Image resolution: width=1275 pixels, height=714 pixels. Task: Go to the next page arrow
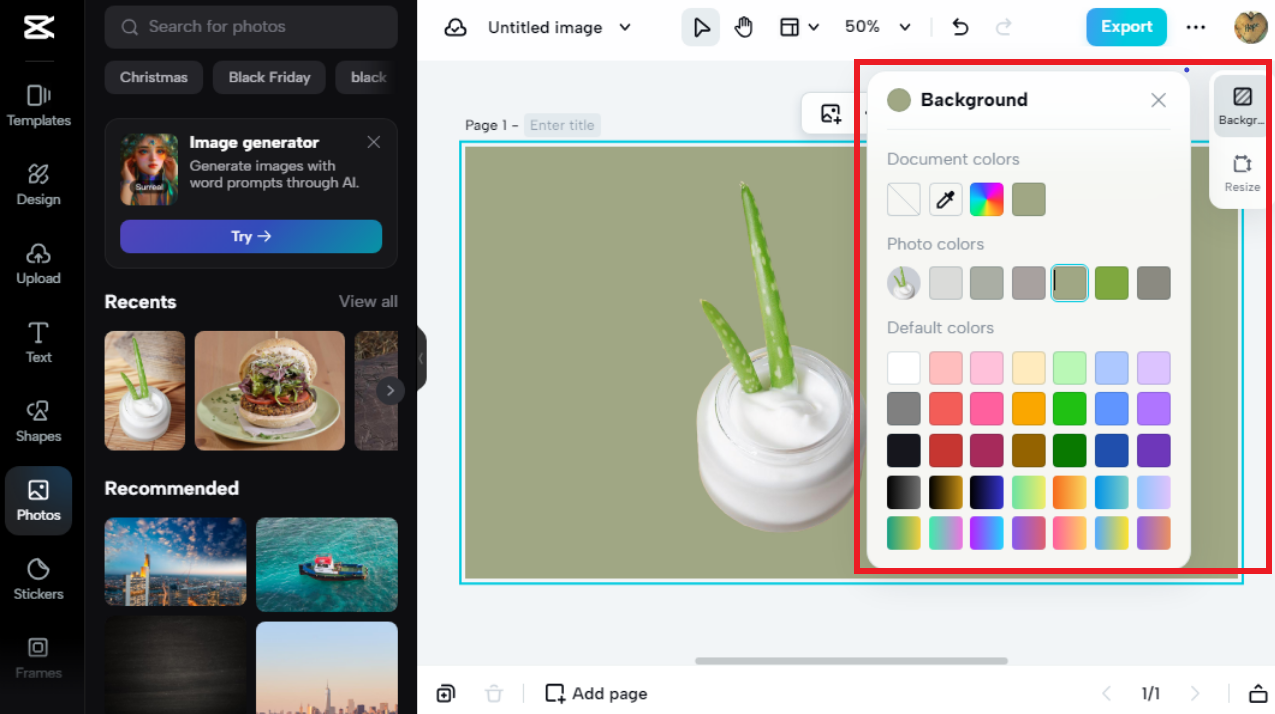[x=1195, y=693]
